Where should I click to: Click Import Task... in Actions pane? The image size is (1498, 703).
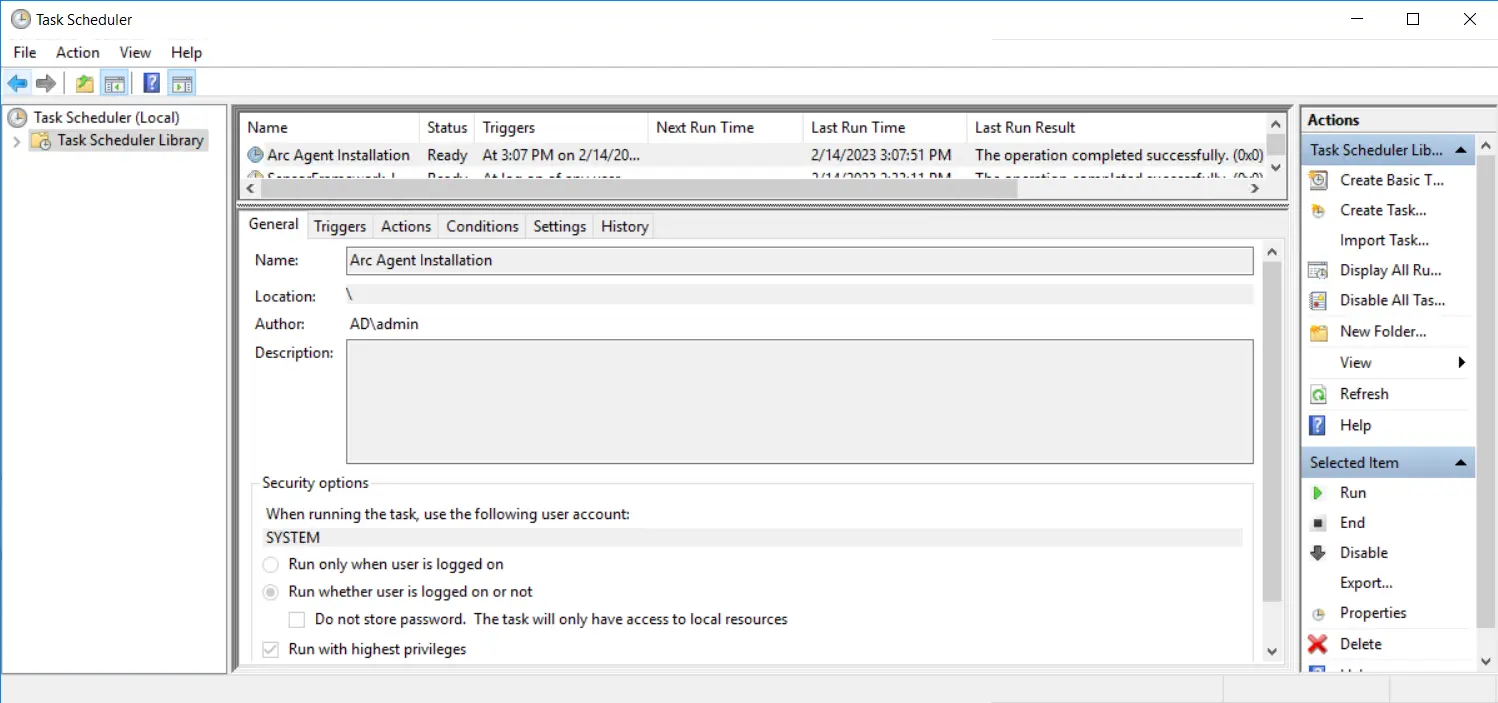coord(1384,240)
